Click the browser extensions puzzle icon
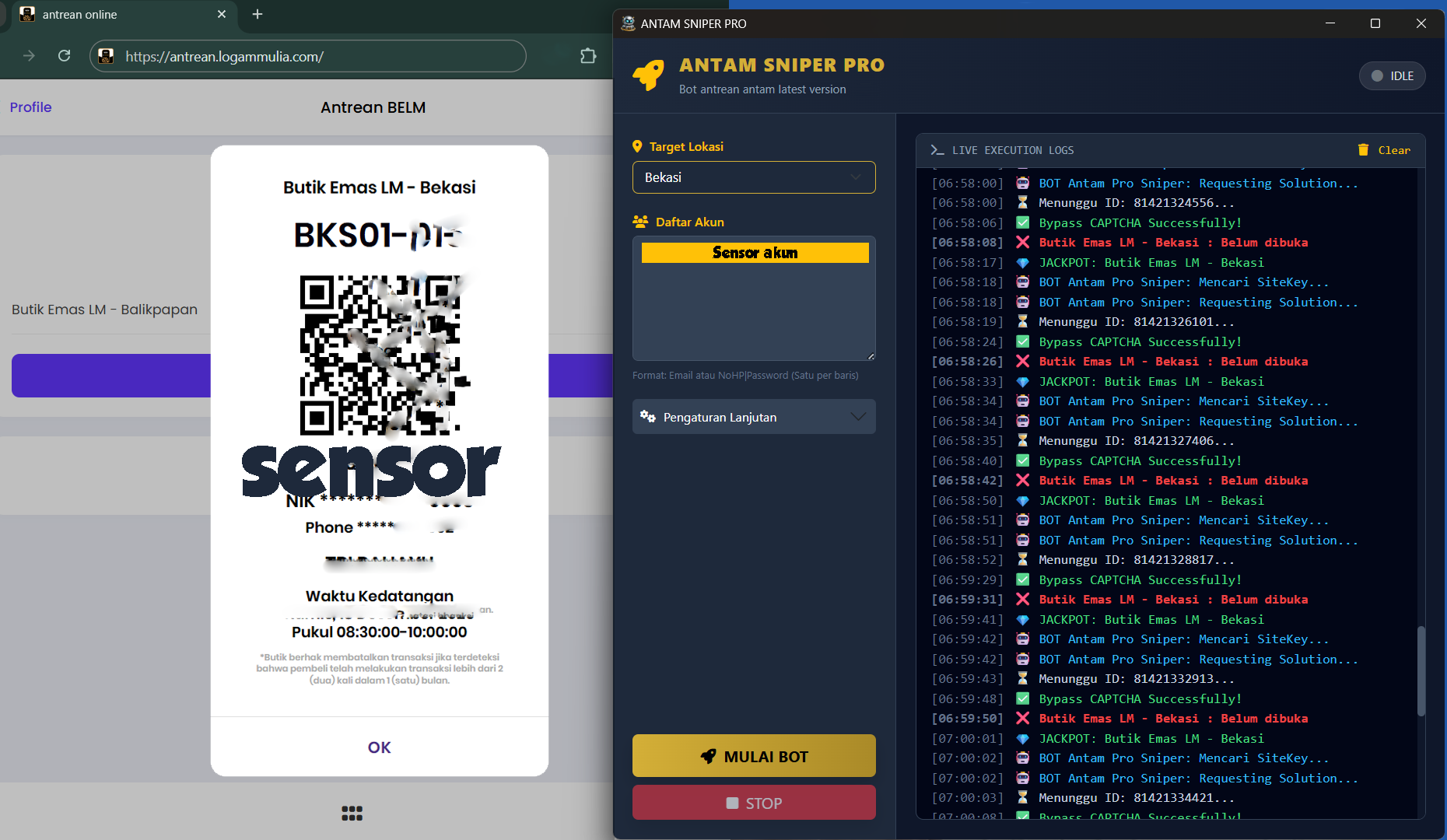 (x=588, y=56)
